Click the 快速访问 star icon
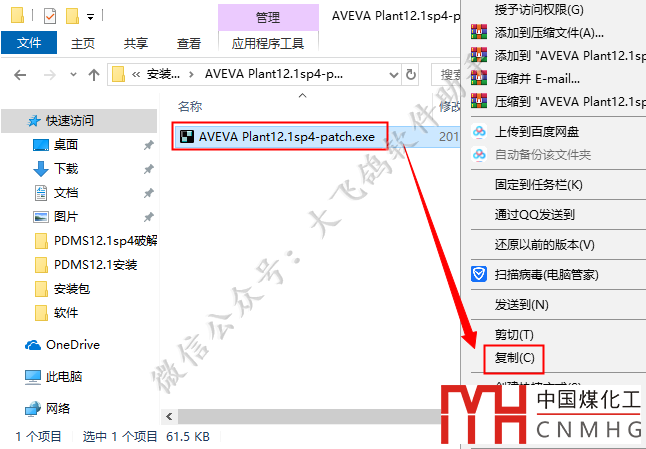The width and height of the screenshot is (646, 449). coord(34,121)
